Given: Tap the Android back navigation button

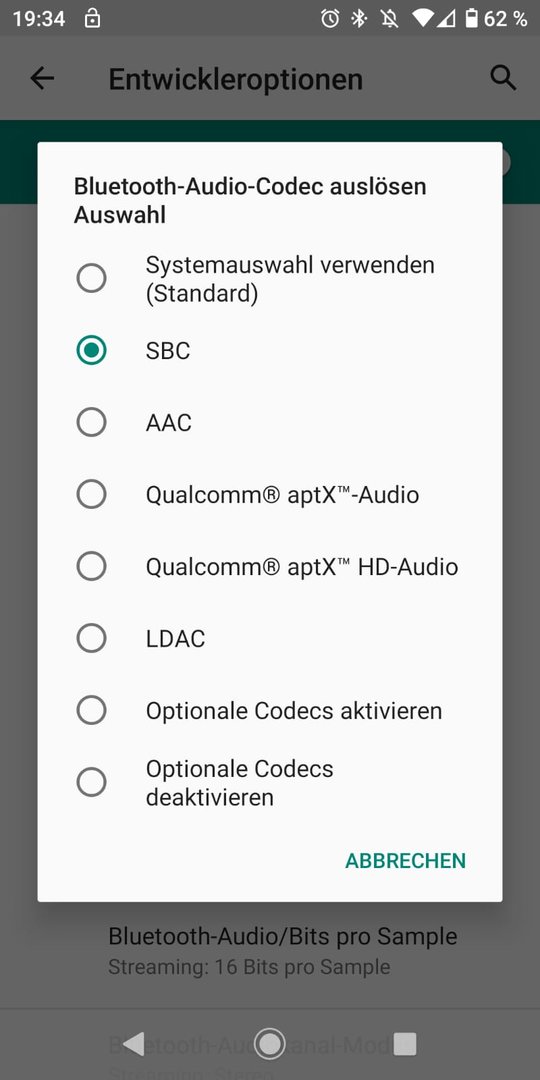Looking at the screenshot, I should 134,1044.
